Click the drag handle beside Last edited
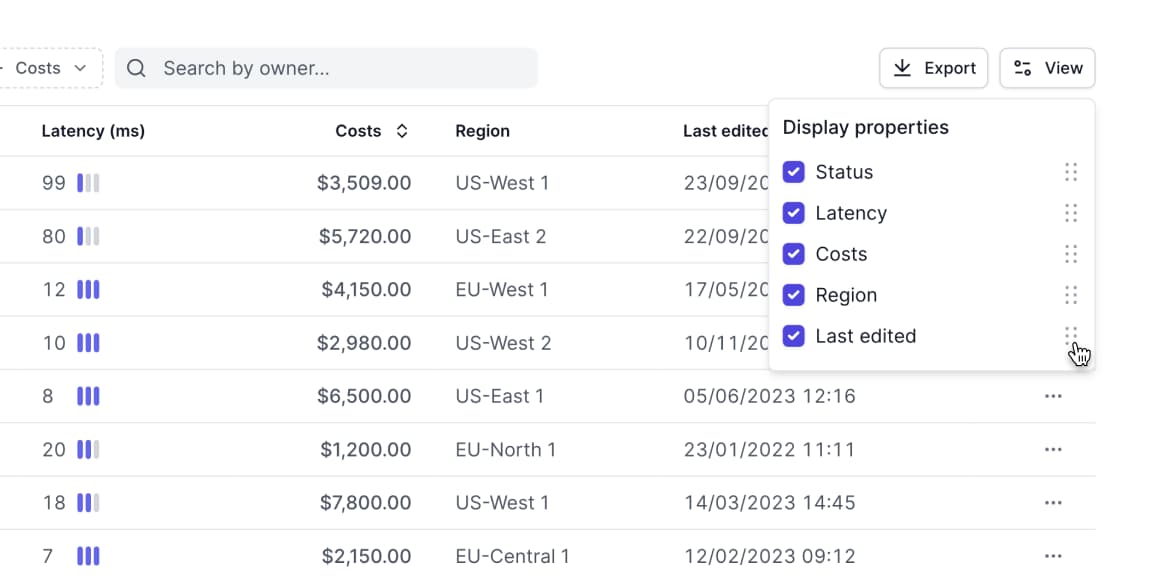1152x576 pixels. point(1071,336)
